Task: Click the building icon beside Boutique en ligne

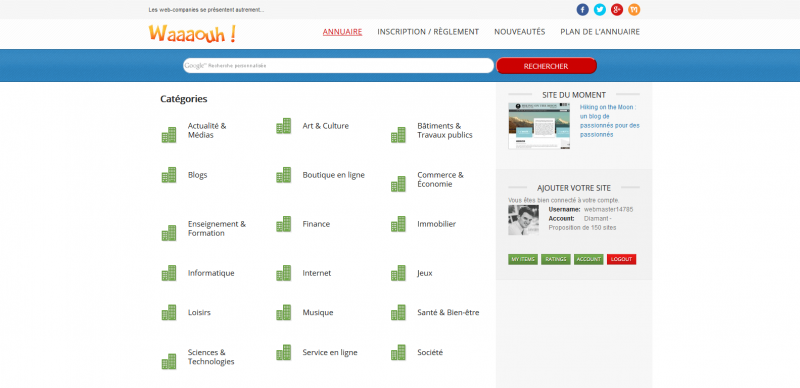Action: (x=284, y=175)
